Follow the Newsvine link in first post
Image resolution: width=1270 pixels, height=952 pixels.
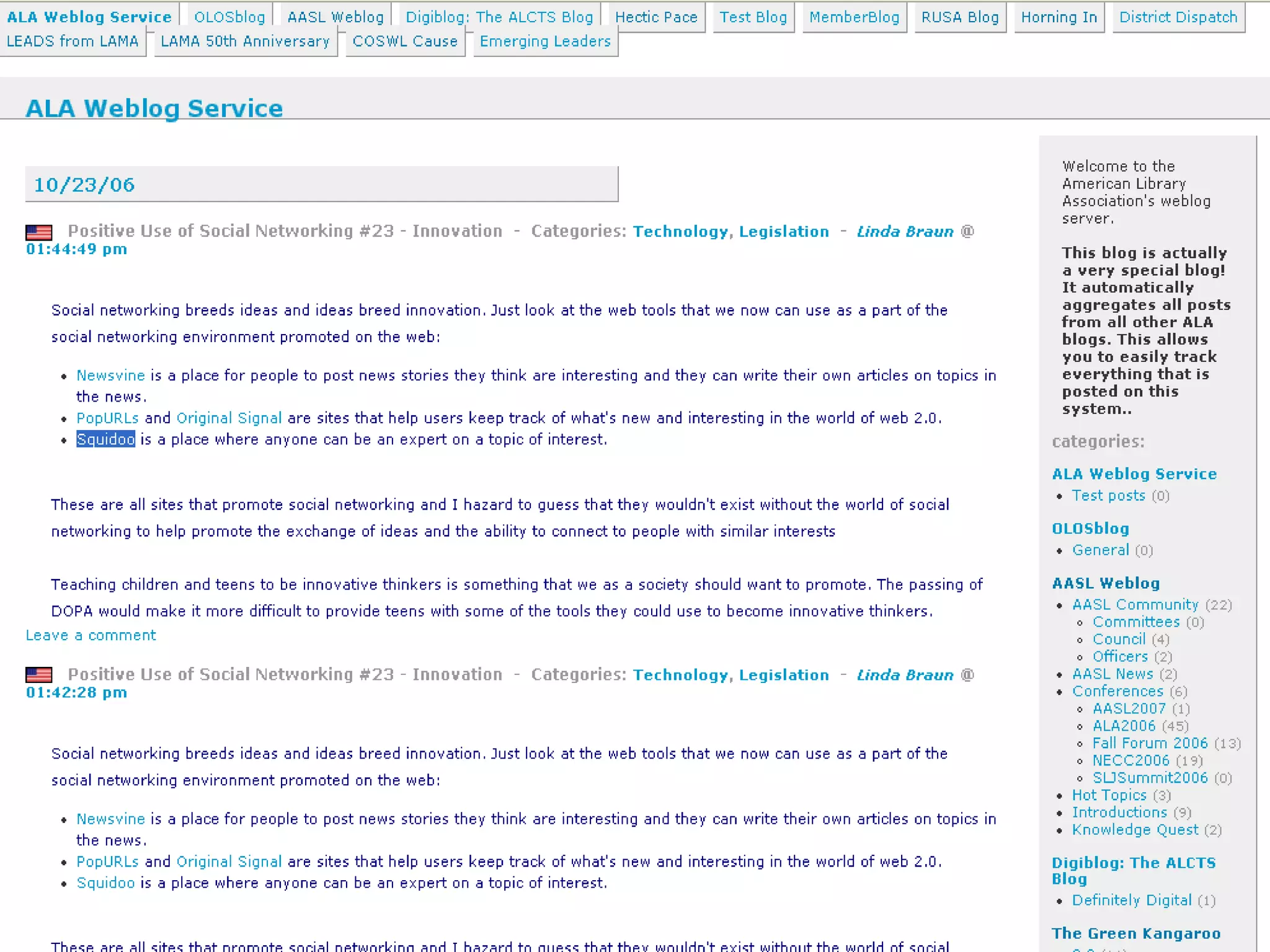pyautogui.click(x=110, y=376)
